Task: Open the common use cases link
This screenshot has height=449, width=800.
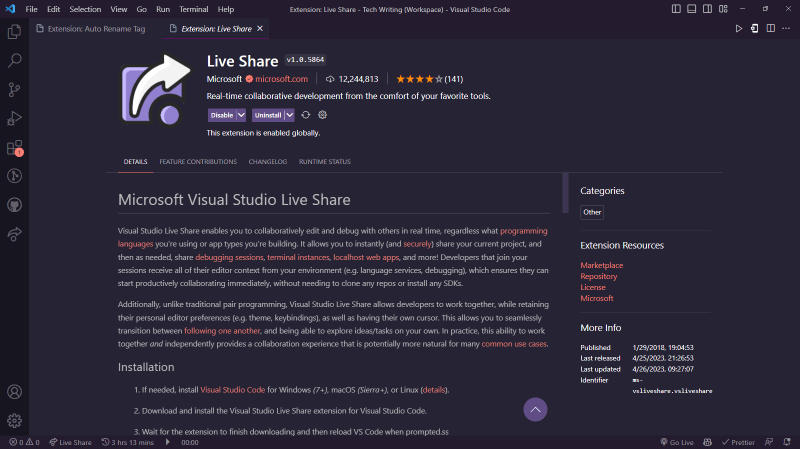Action: 514,344
